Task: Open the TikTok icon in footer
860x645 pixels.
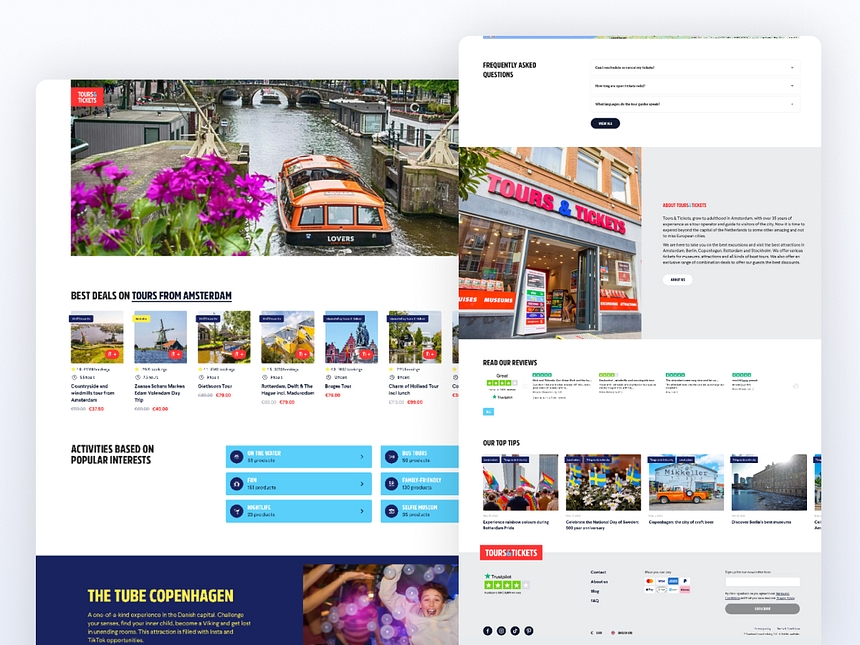Action: [x=515, y=631]
